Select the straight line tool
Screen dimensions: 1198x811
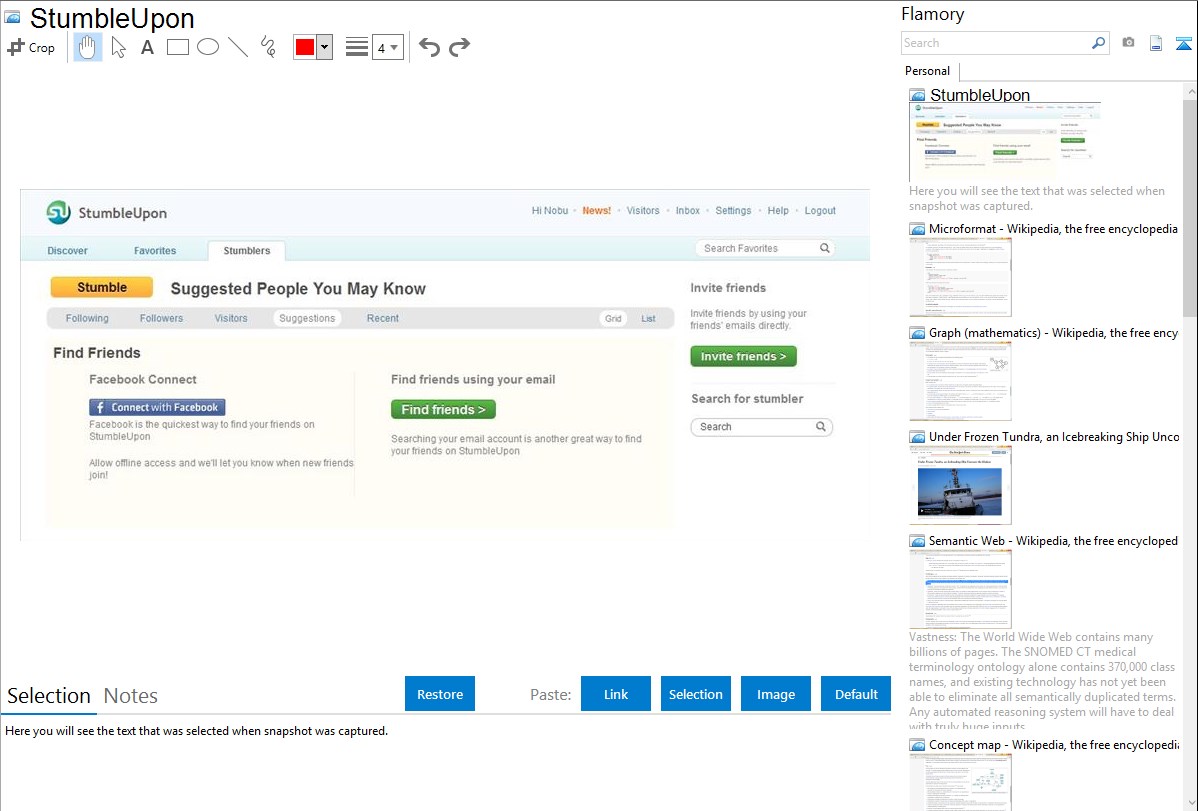pos(238,47)
